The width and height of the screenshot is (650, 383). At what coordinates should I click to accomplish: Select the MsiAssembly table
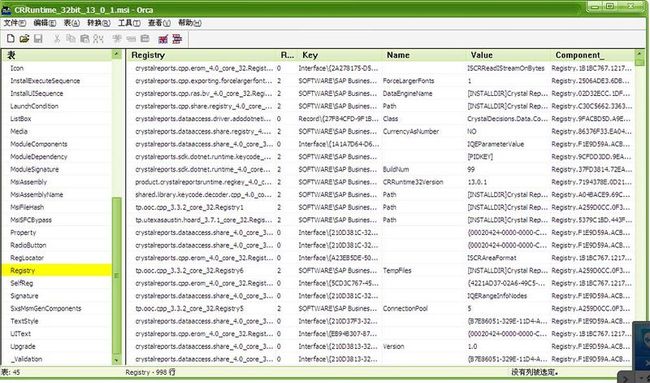(29, 182)
